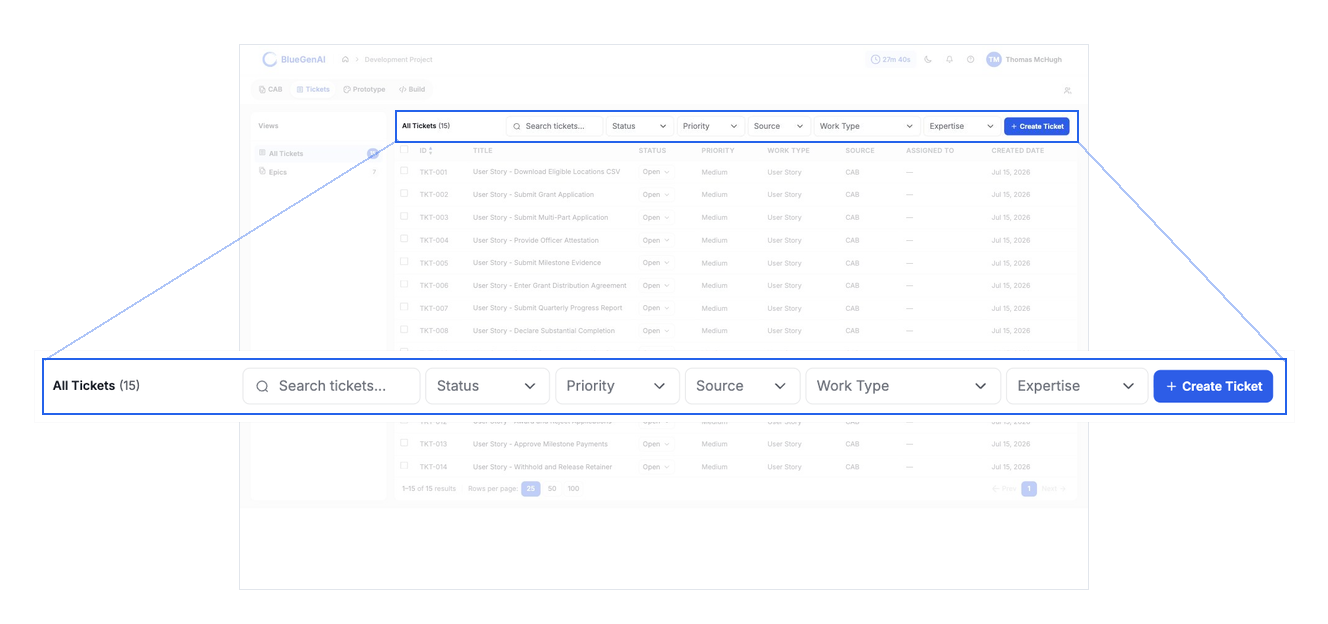Open ticket Withhold and Release Retainer
1328x624 pixels.
click(x=542, y=467)
